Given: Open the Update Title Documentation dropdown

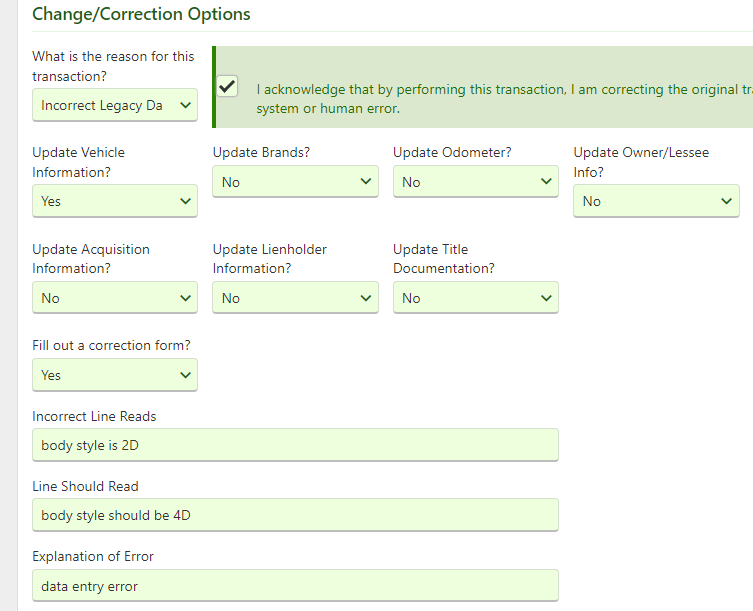Looking at the screenshot, I should pos(475,298).
